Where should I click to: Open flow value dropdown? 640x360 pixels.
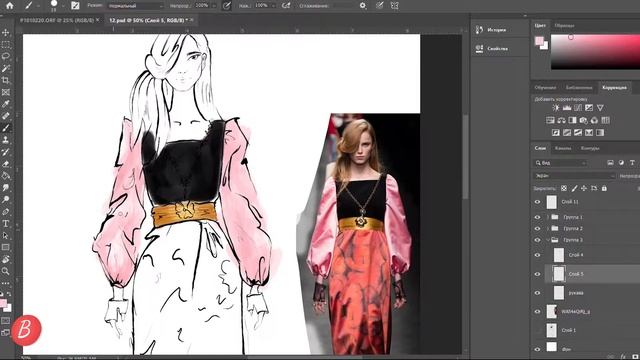pyautogui.click(x=273, y=6)
